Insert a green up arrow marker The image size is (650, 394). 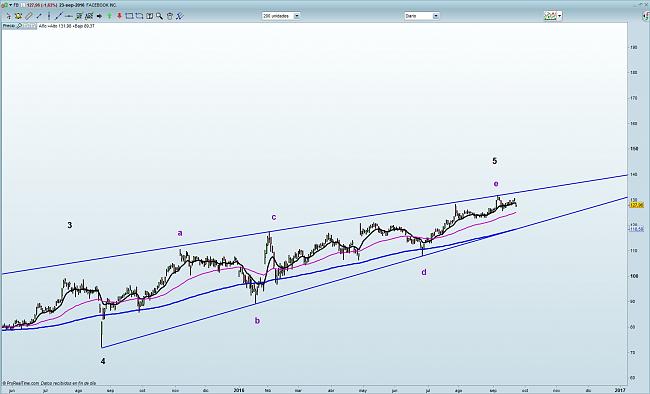pyautogui.click(x=109, y=16)
